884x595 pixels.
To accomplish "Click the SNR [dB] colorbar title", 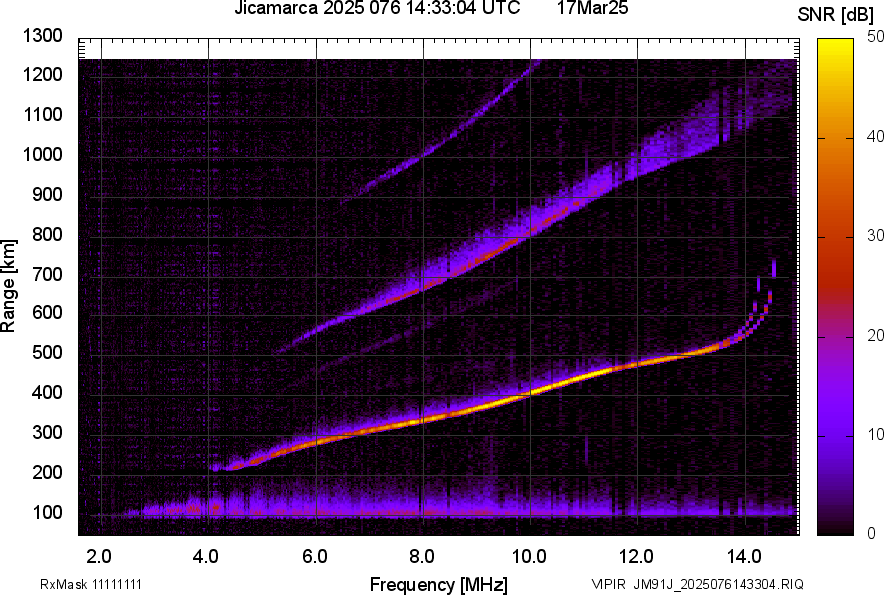I will tap(836, 15).
